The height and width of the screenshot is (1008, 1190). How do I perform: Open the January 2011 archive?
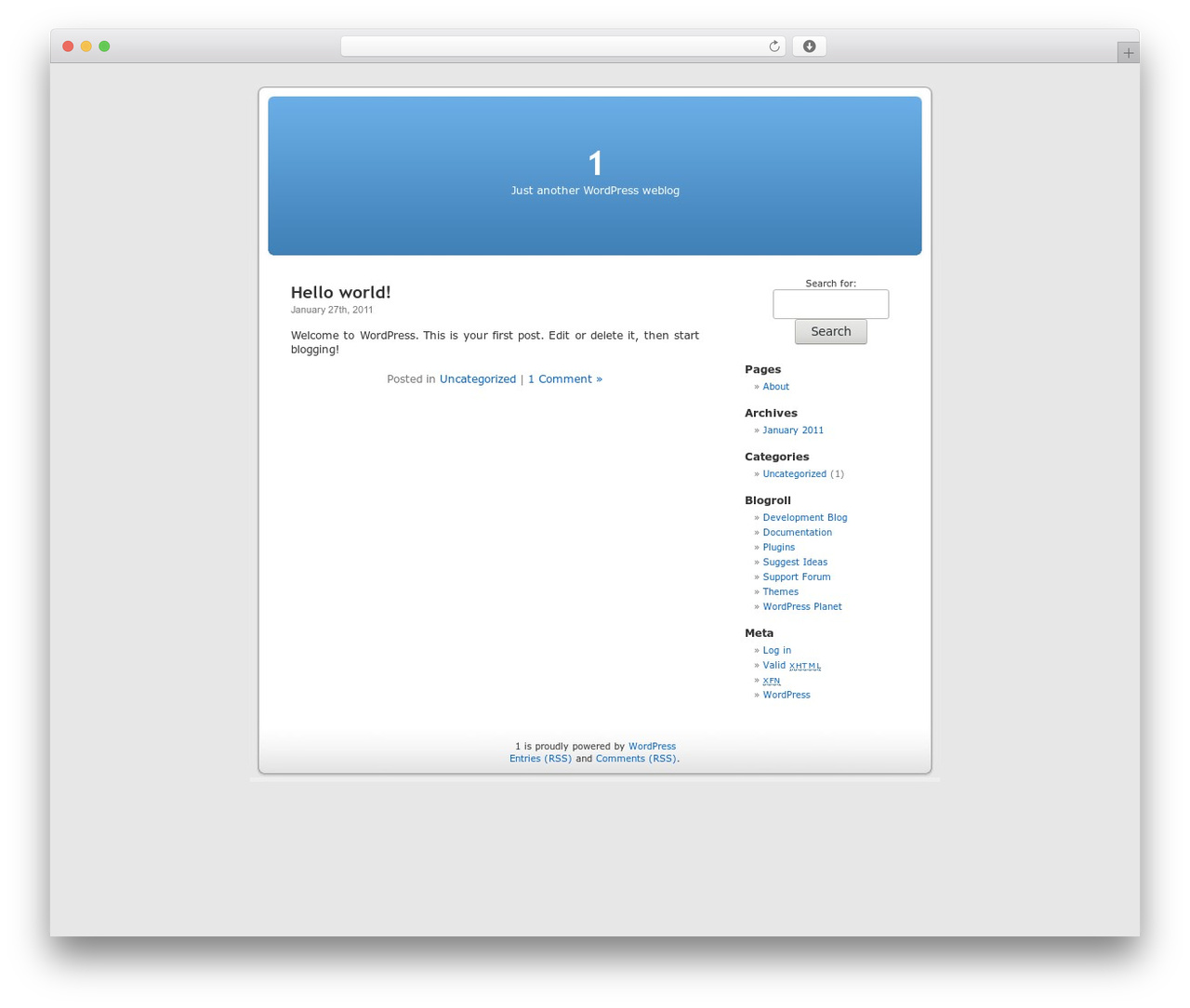(x=793, y=431)
